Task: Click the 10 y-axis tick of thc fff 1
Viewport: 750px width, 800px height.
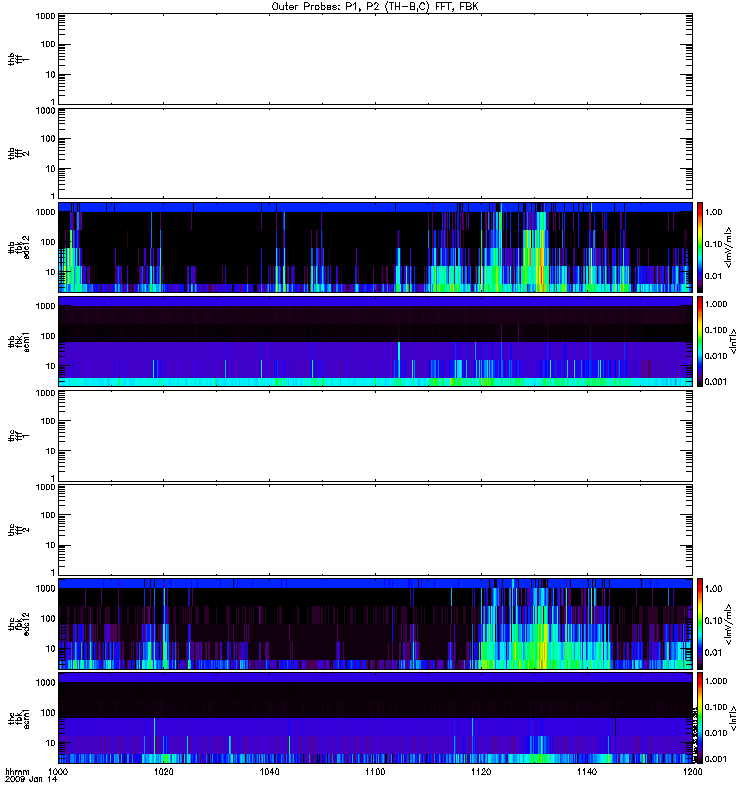Action: [51, 451]
